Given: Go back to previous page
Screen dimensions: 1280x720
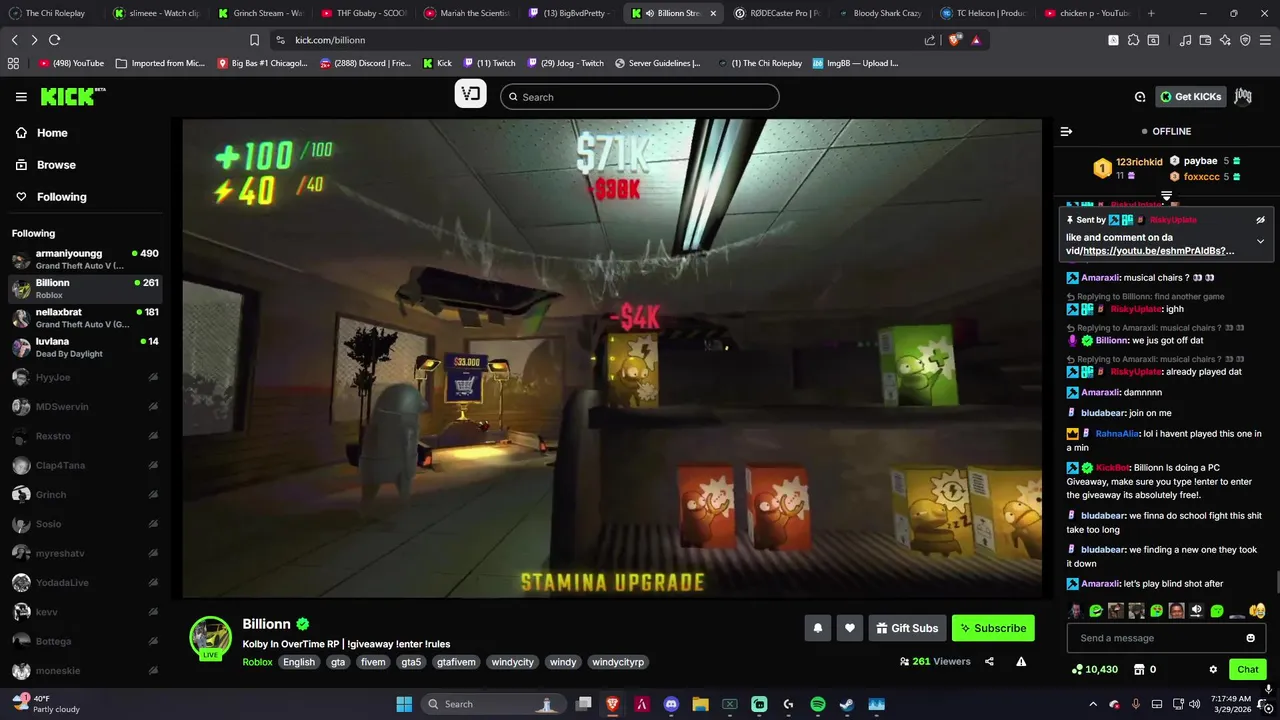Looking at the screenshot, I should click(x=15, y=40).
